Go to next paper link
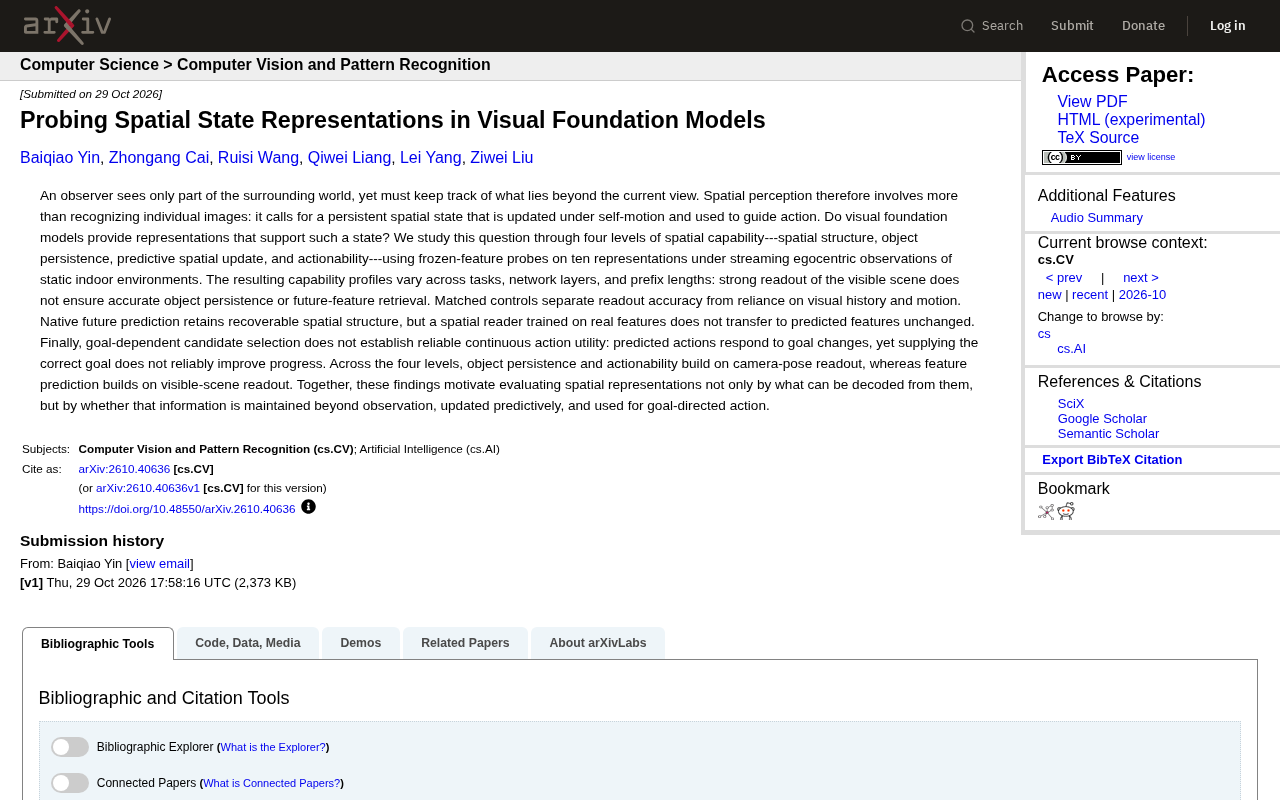The width and height of the screenshot is (1280, 800). [1141, 278]
